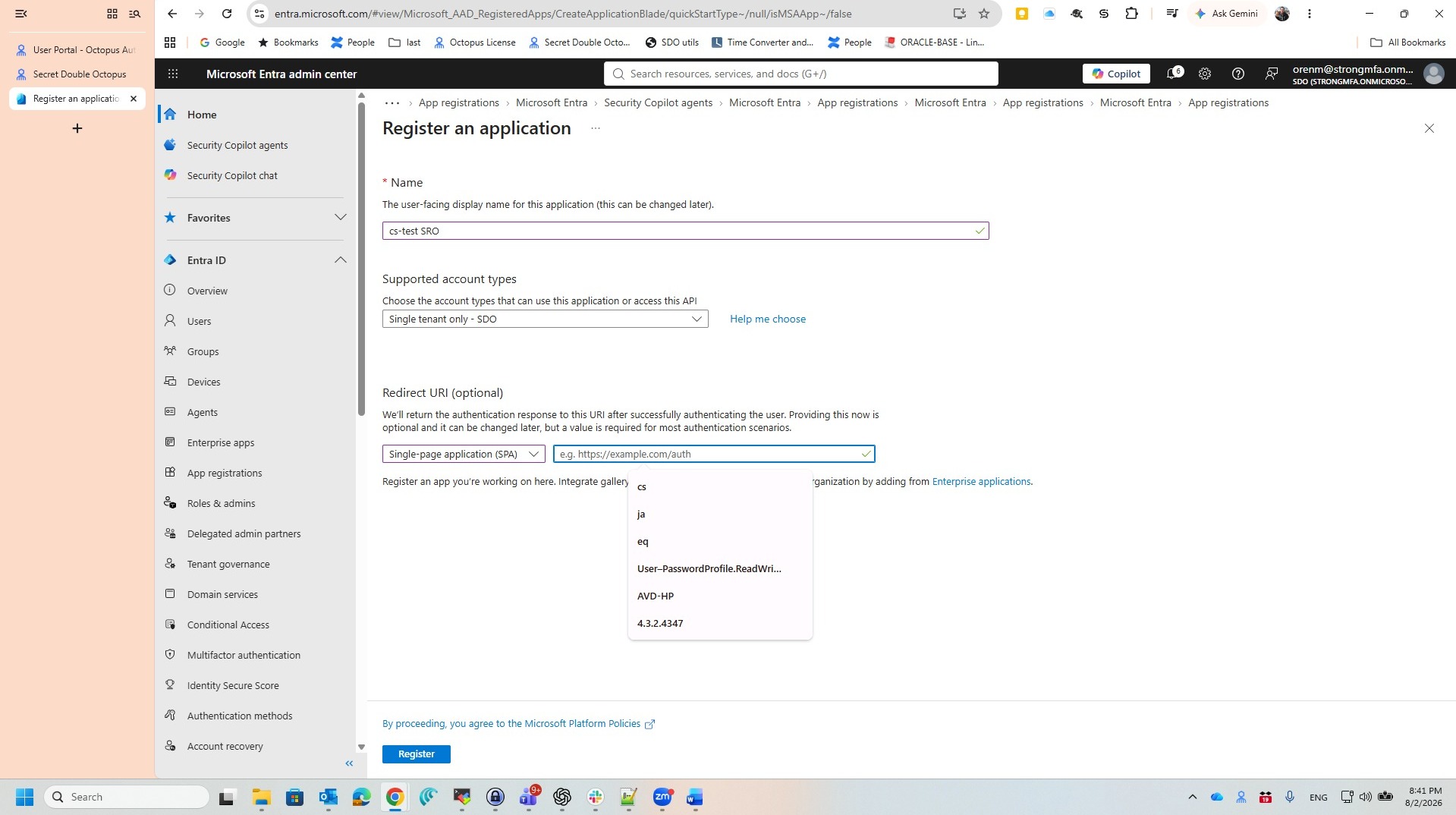Open a new browser tab
The height and width of the screenshot is (815, 1456).
coord(77,128)
